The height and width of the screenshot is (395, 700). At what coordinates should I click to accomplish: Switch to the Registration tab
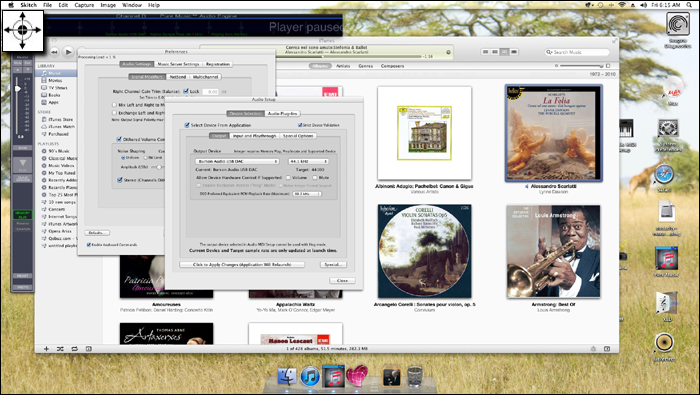217,64
